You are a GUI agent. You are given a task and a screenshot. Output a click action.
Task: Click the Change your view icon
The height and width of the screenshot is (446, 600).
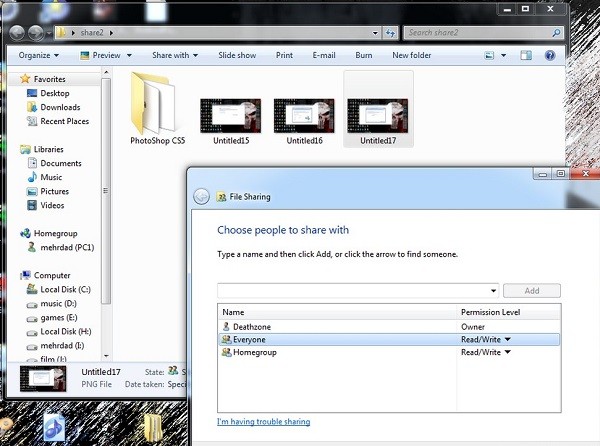489,55
